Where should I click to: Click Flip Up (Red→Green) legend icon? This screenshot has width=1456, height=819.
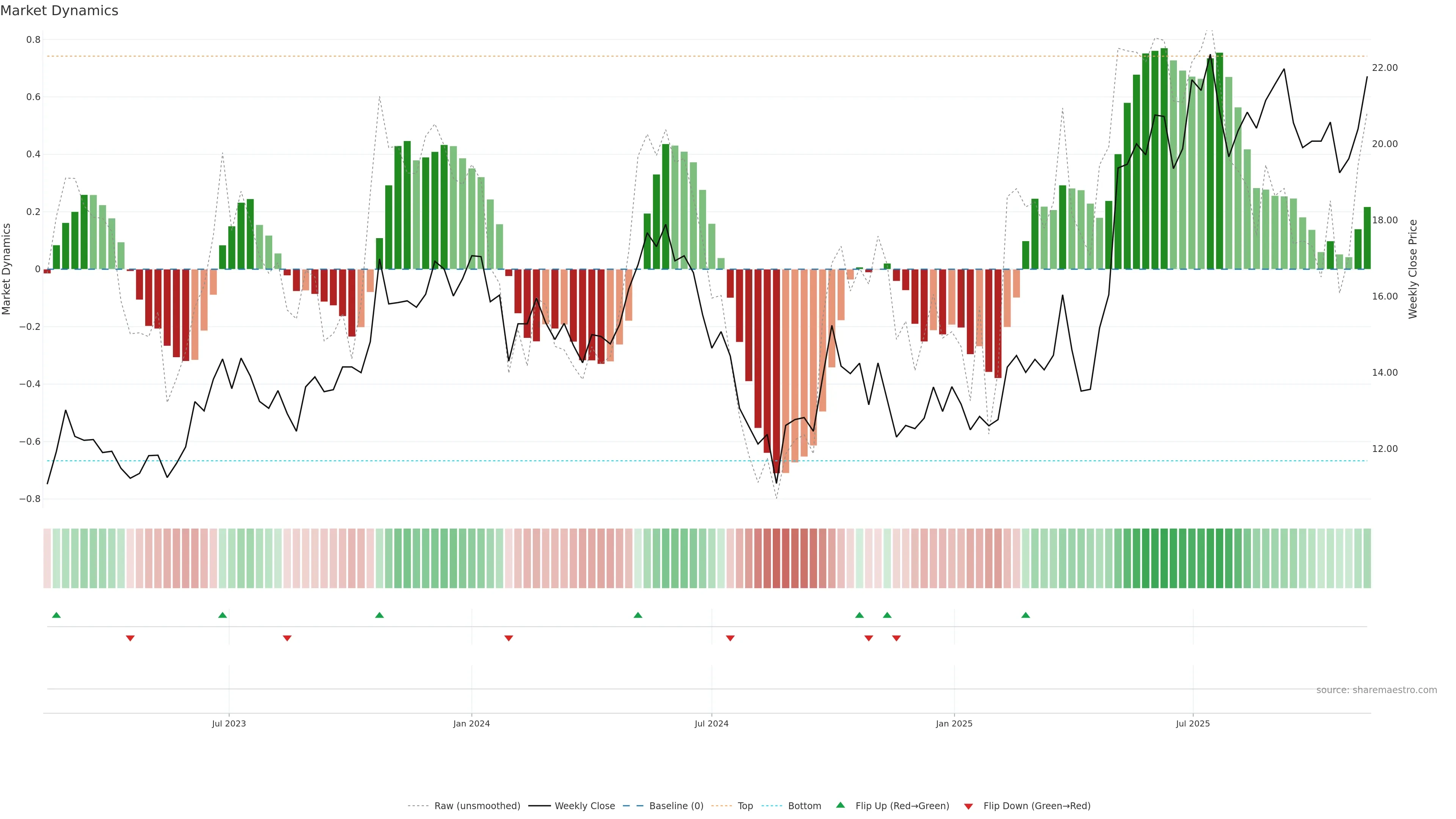841,805
